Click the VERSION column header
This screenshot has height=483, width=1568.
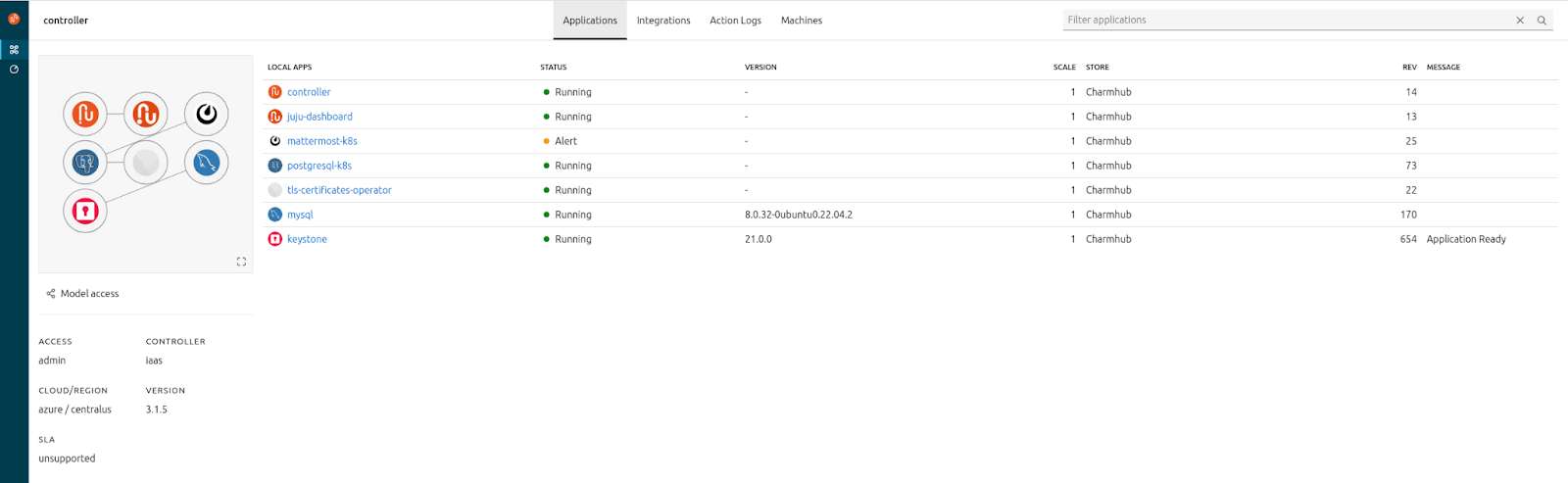tap(760, 68)
